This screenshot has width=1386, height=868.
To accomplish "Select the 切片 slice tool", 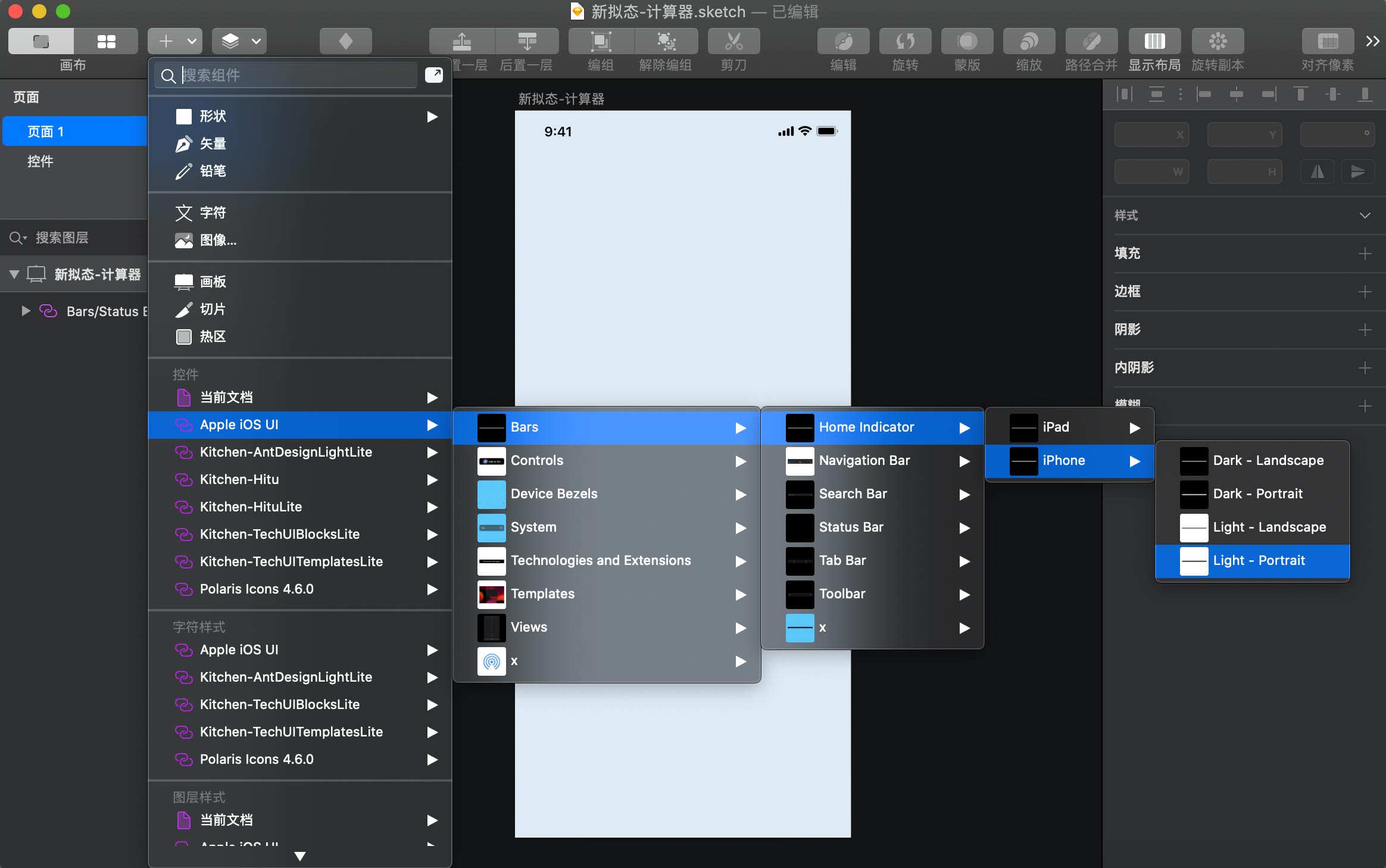I will pyautogui.click(x=300, y=309).
